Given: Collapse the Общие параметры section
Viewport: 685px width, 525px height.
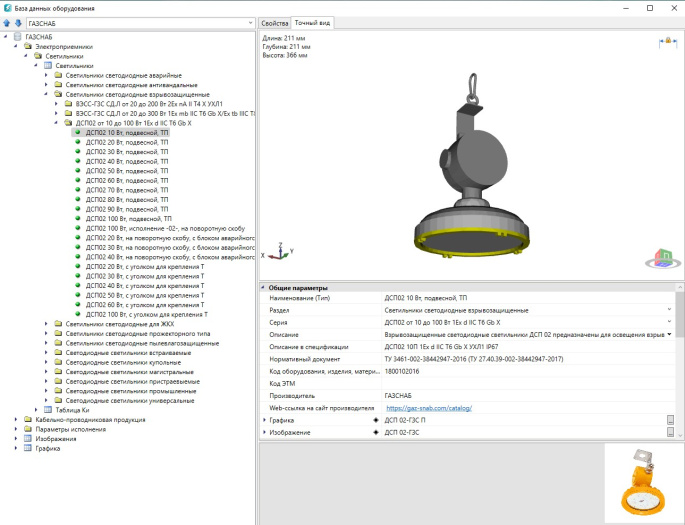Looking at the screenshot, I should coord(263,288).
